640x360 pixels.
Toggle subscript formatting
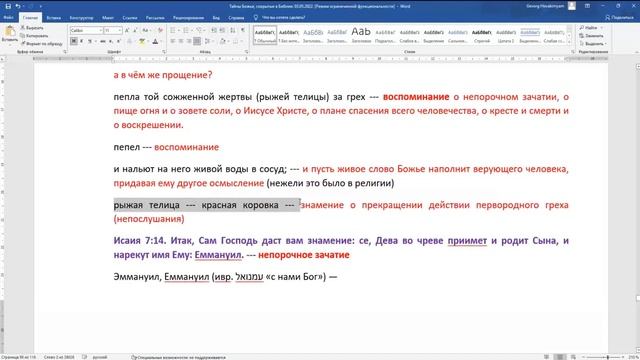click(111, 41)
